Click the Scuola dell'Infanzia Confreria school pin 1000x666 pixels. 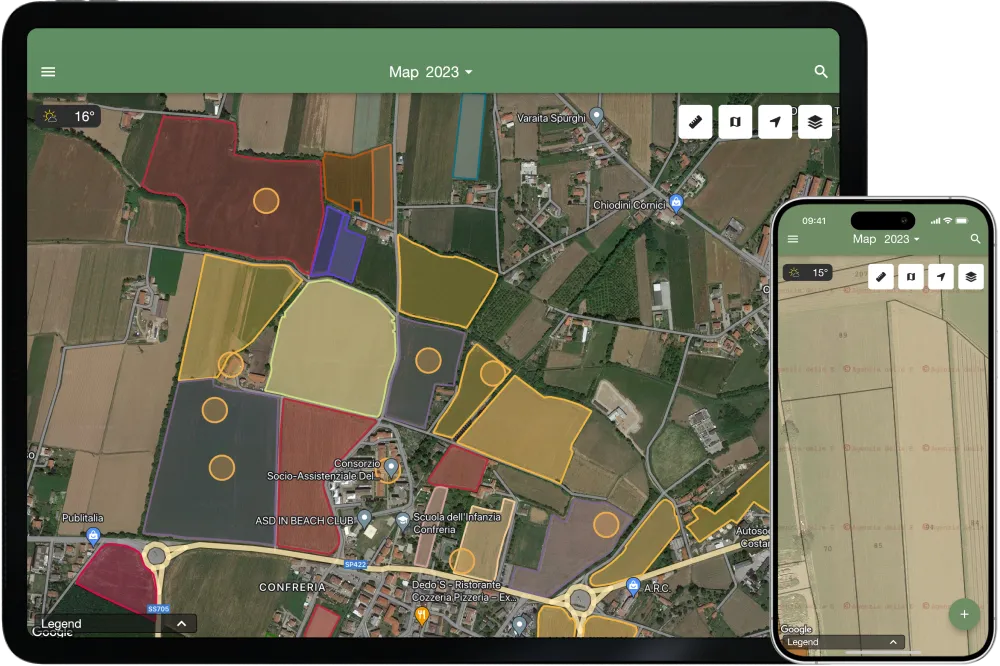402,521
